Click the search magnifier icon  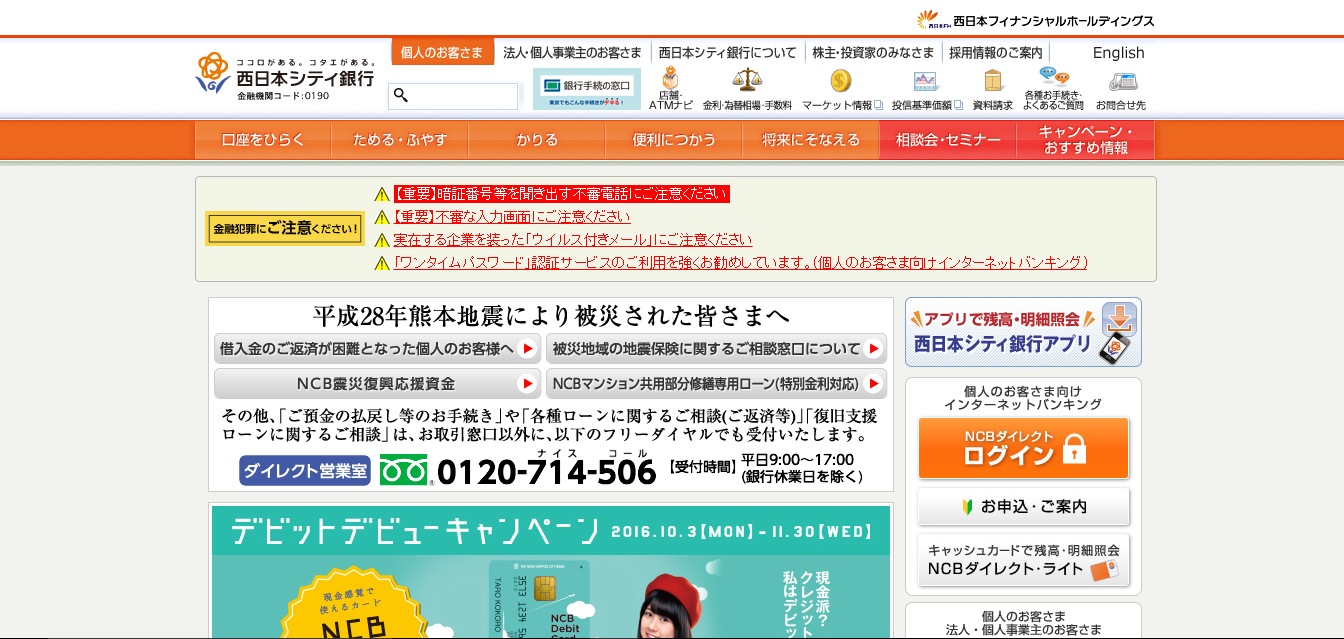tap(401, 95)
